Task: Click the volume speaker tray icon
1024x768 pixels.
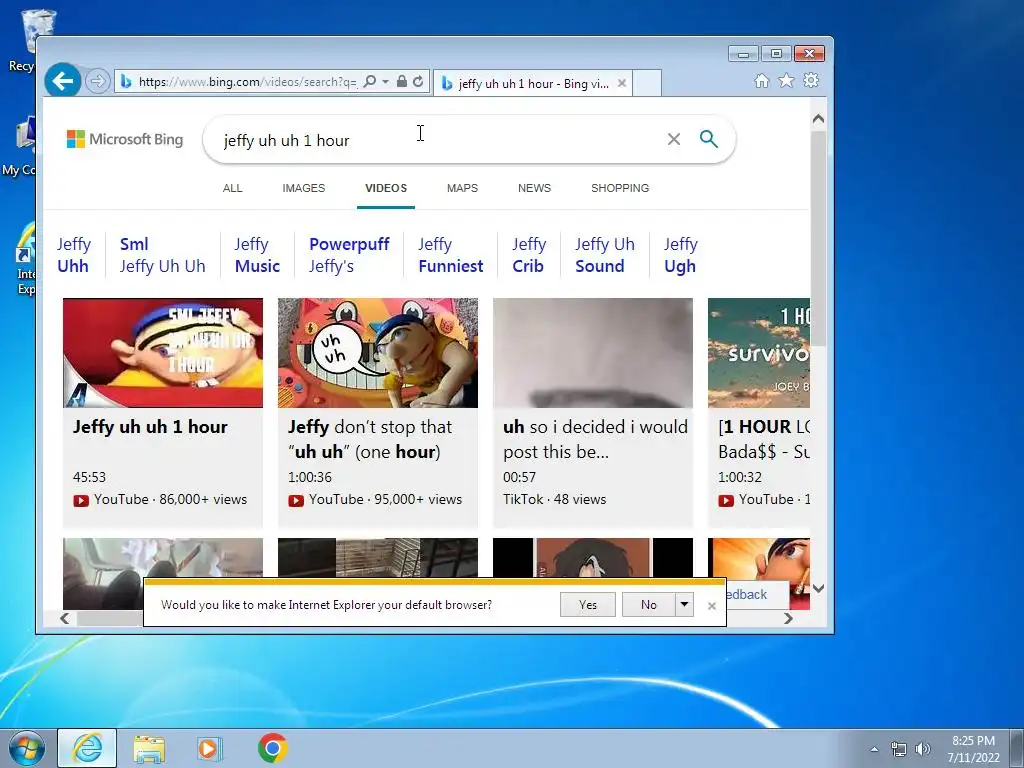Action: point(923,749)
